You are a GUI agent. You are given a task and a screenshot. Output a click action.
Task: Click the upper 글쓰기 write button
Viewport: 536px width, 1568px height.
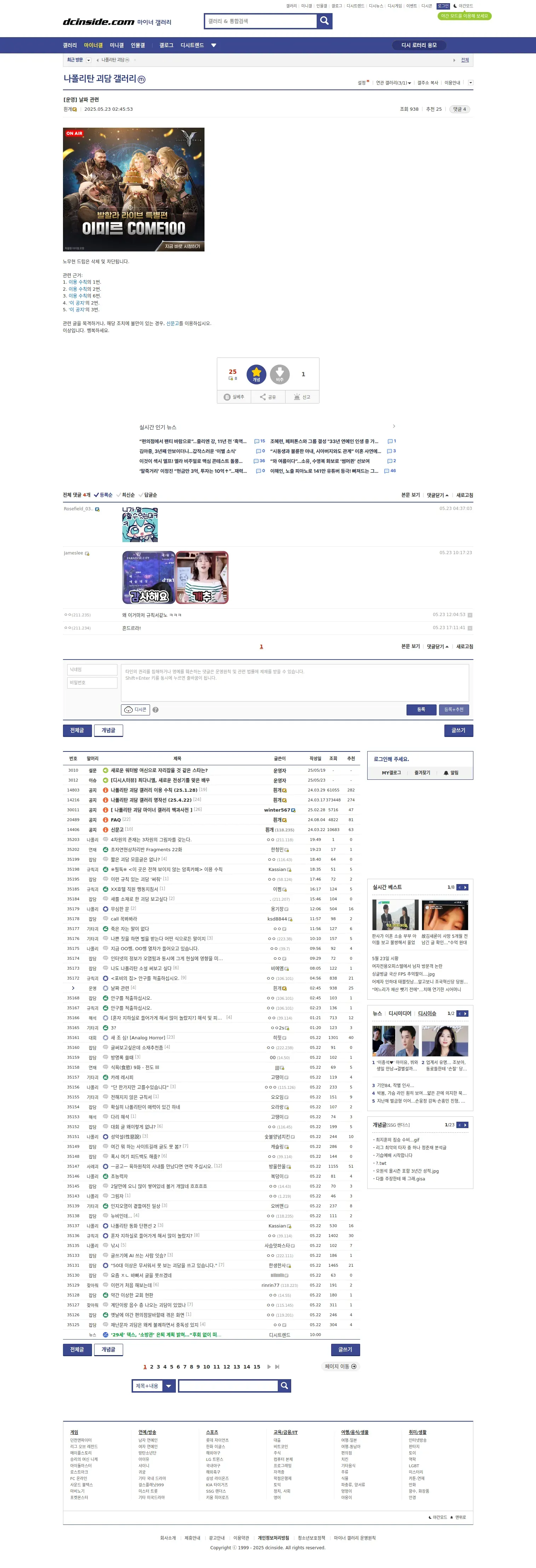[x=458, y=731]
